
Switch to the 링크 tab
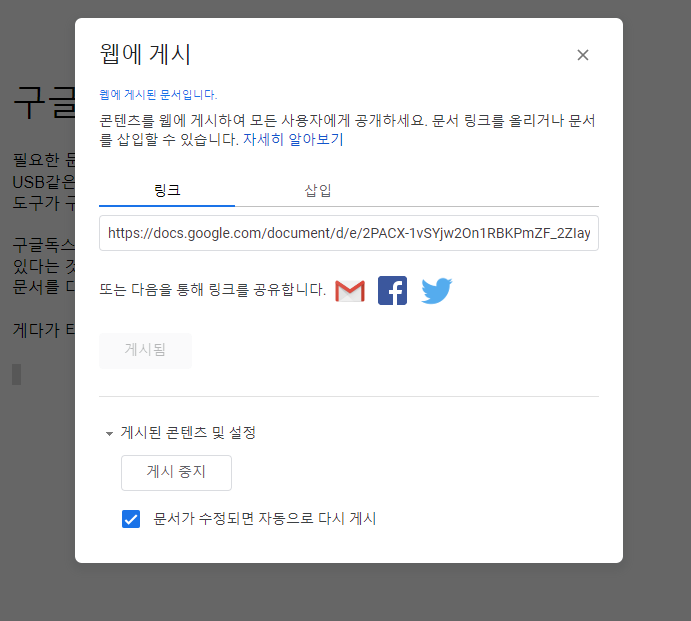tap(167, 190)
